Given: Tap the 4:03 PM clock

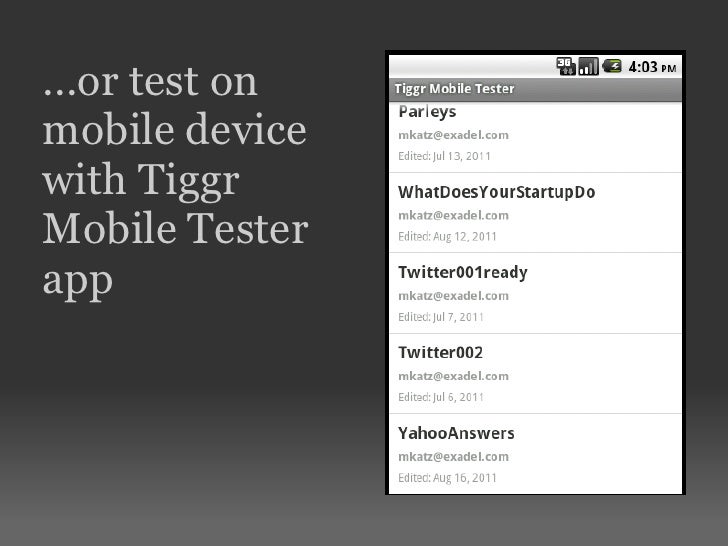Looking at the screenshot, I should tap(652, 67).
